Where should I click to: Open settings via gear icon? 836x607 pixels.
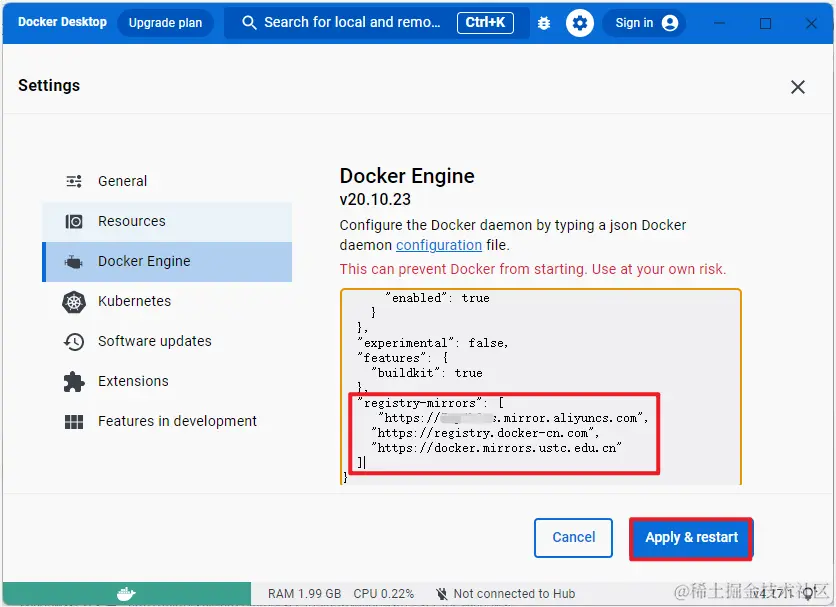point(580,23)
